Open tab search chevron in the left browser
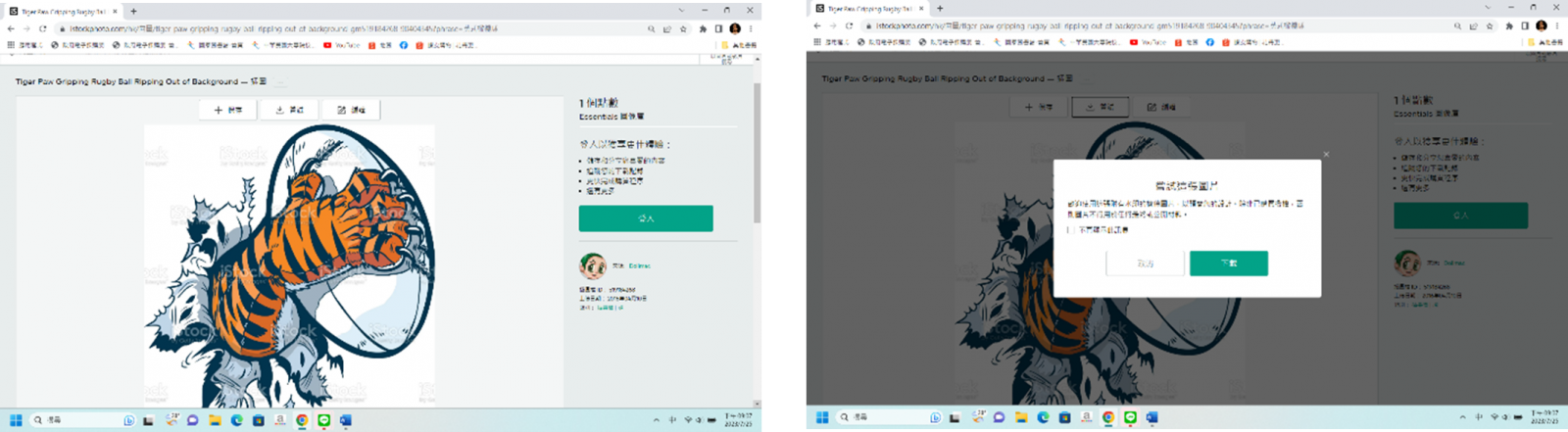The image size is (1568, 432). pyautogui.click(x=681, y=10)
